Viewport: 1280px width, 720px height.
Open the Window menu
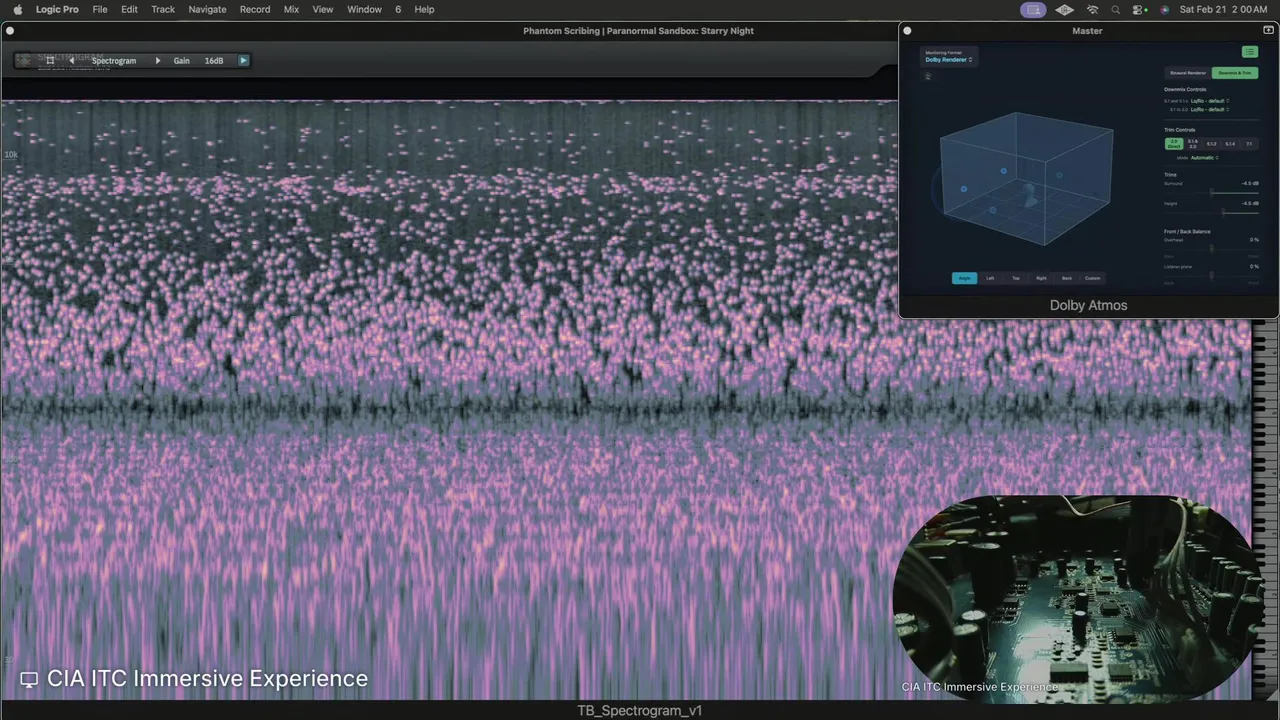pos(364,9)
